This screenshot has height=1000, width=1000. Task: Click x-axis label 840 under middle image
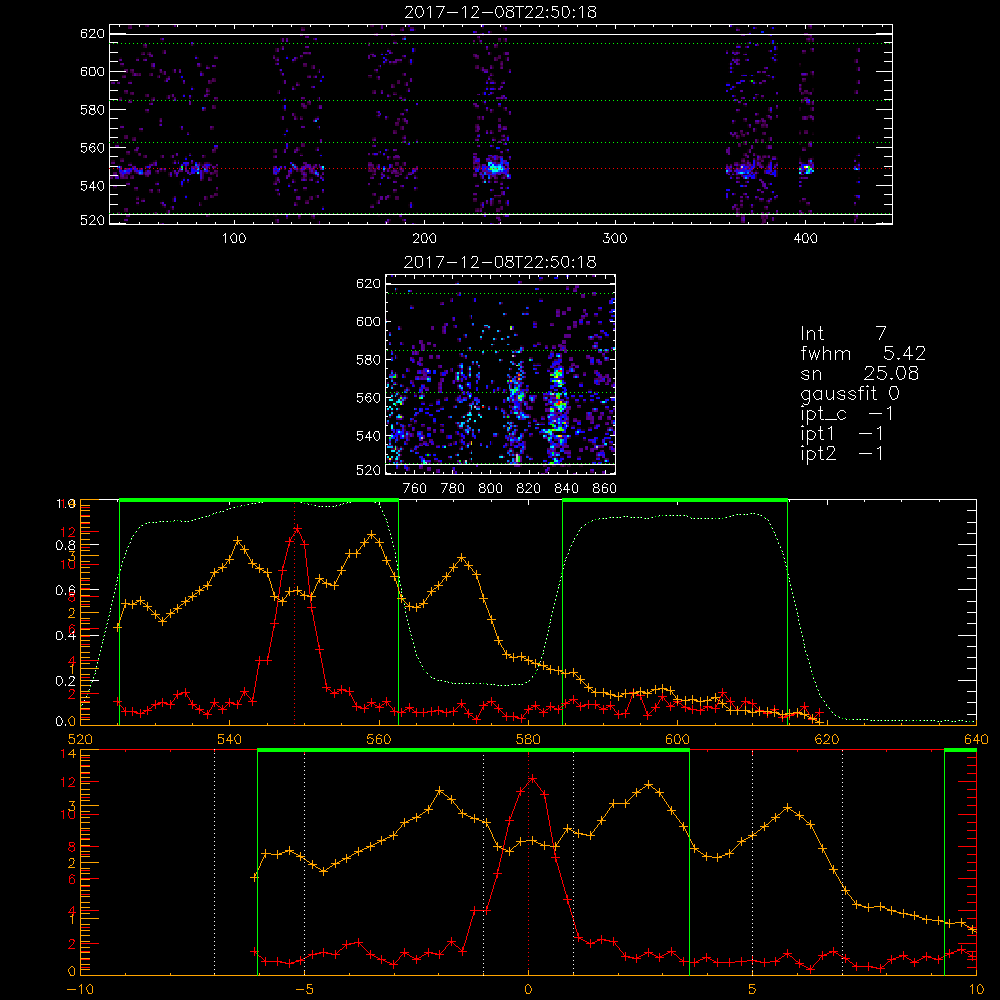coord(566,489)
